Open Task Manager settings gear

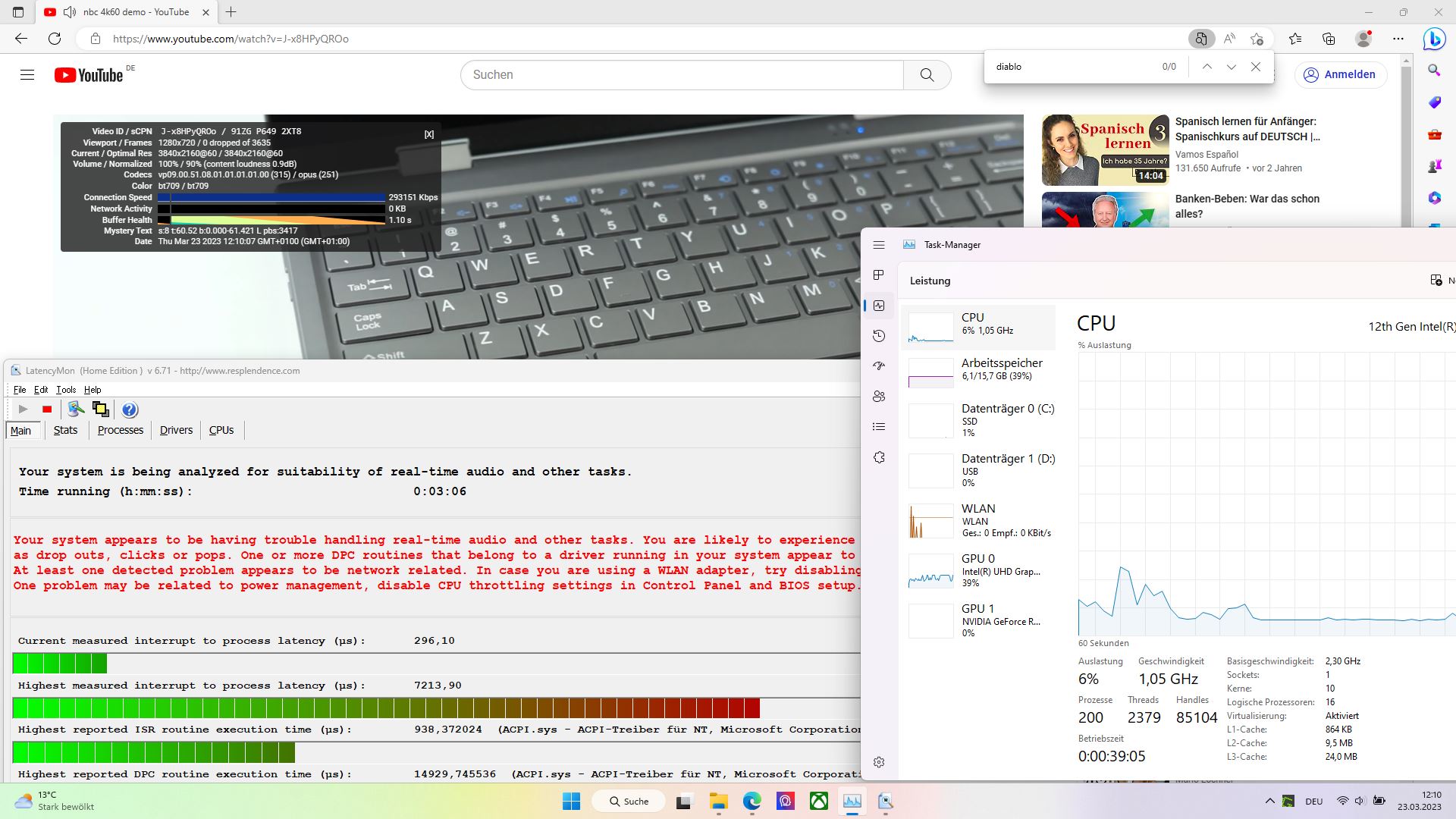pos(879,762)
